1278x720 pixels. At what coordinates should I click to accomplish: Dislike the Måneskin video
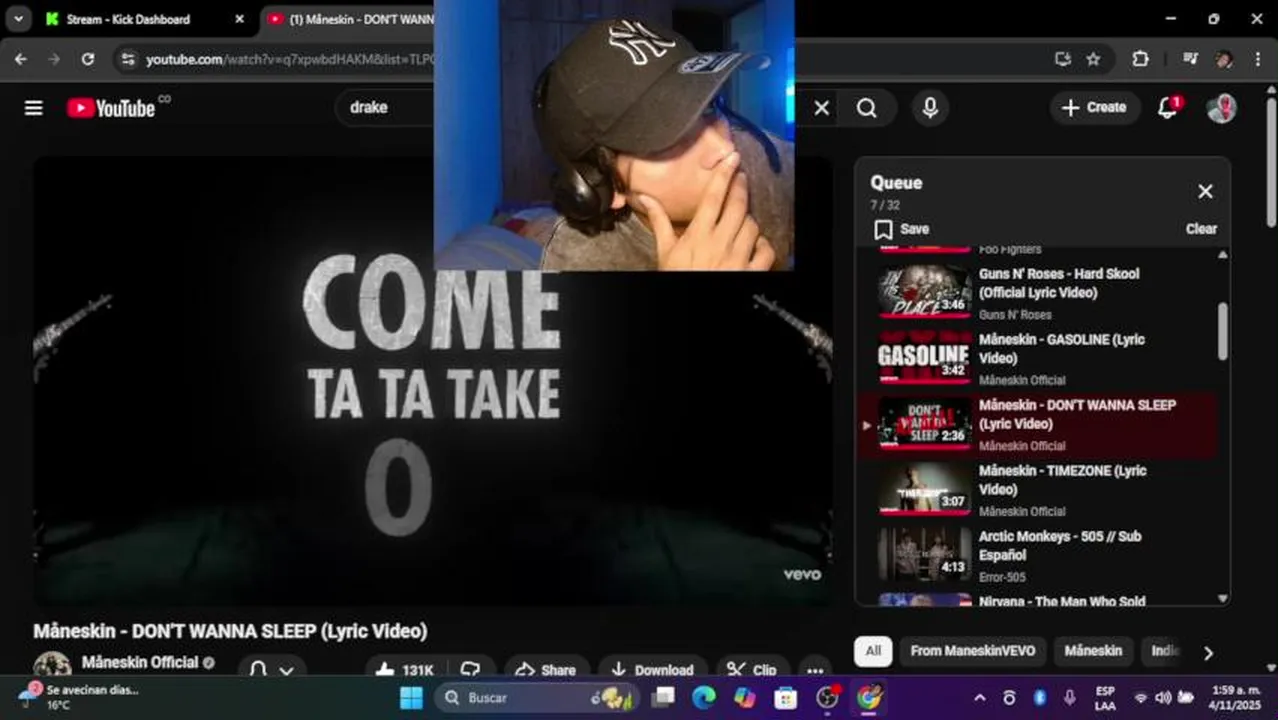(471, 670)
